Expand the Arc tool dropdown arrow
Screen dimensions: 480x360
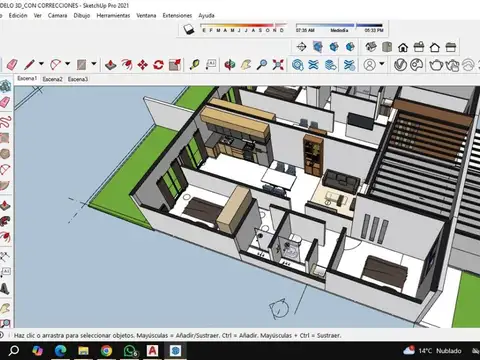(67, 64)
